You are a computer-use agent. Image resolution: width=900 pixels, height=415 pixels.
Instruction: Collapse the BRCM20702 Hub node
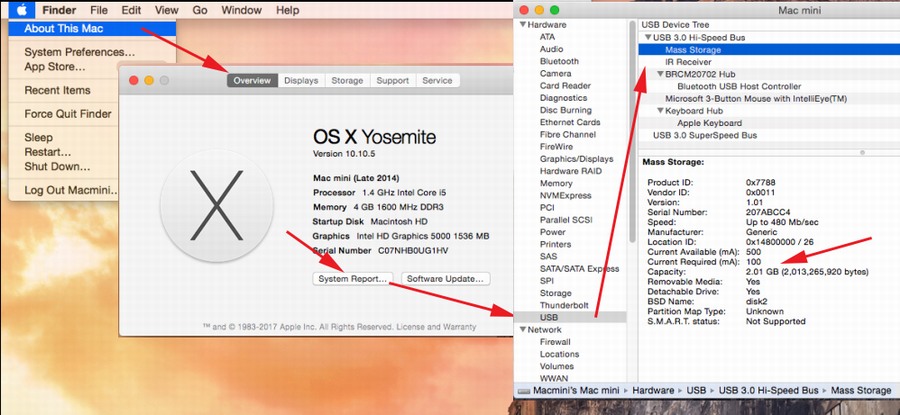[x=660, y=74]
